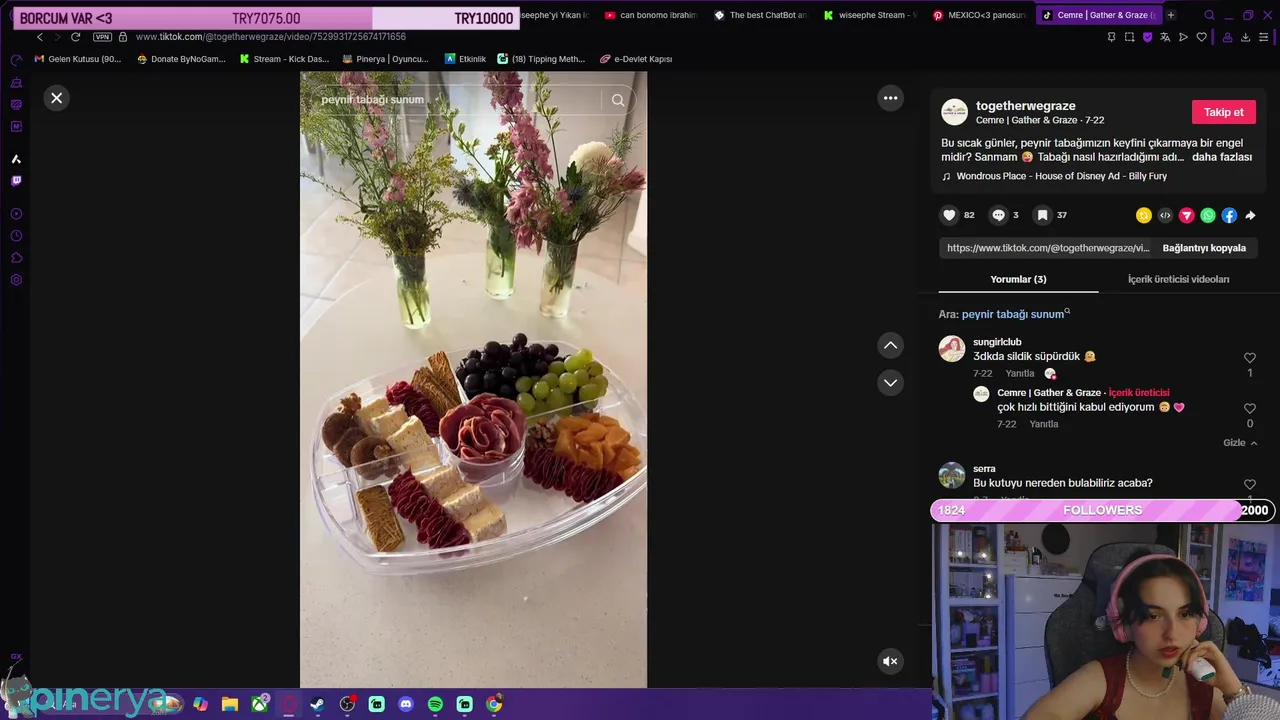The width and height of the screenshot is (1280, 720).
Task: Open Opera sidebar settings gear
Action: click(x=16, y=280)
